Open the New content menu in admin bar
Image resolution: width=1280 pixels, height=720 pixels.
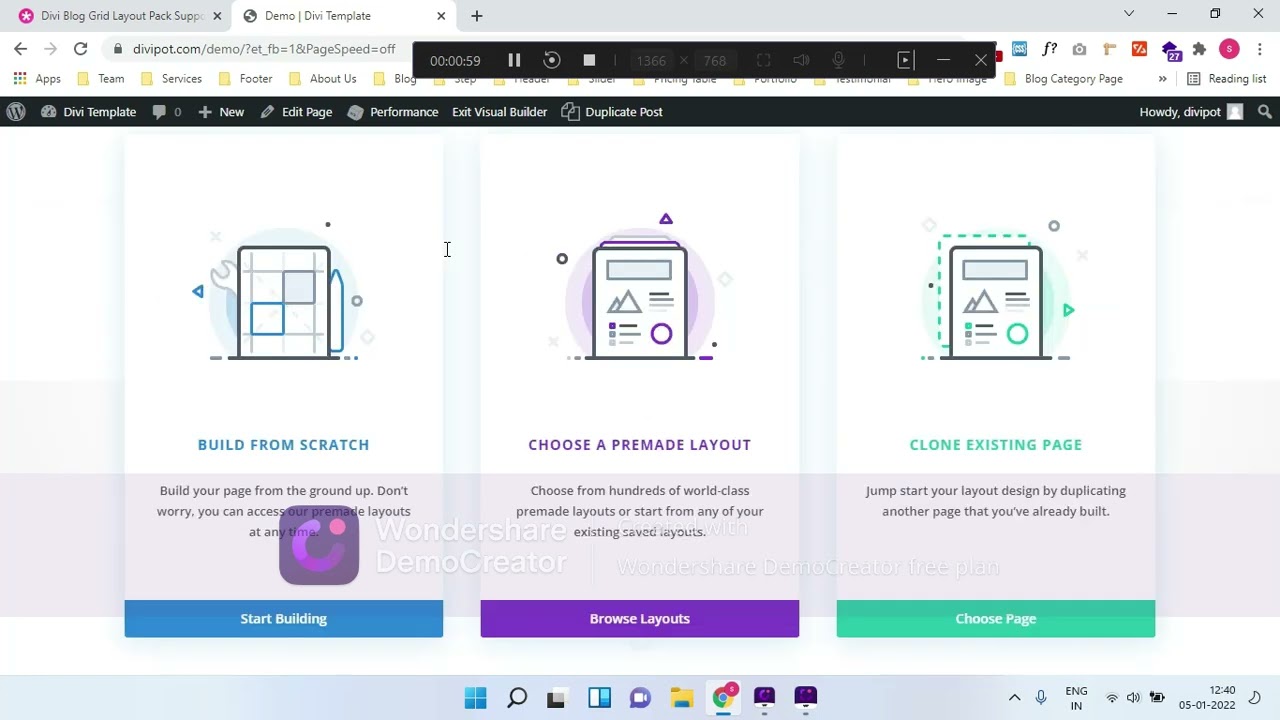pyautogui.click(x=221, y=112)
